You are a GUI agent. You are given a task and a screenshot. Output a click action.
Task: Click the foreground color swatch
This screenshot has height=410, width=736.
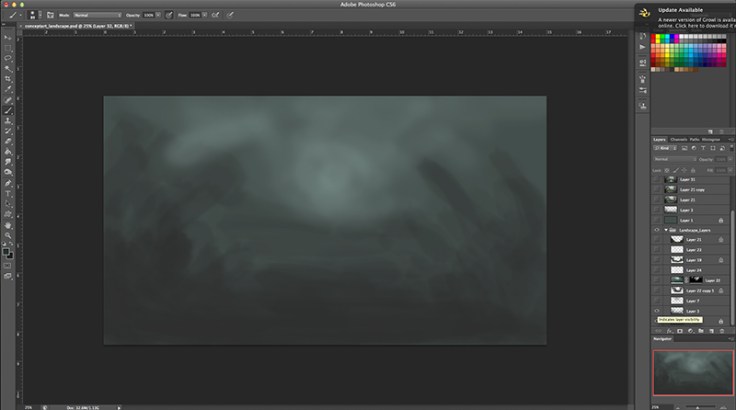click(x=6, y=252)
